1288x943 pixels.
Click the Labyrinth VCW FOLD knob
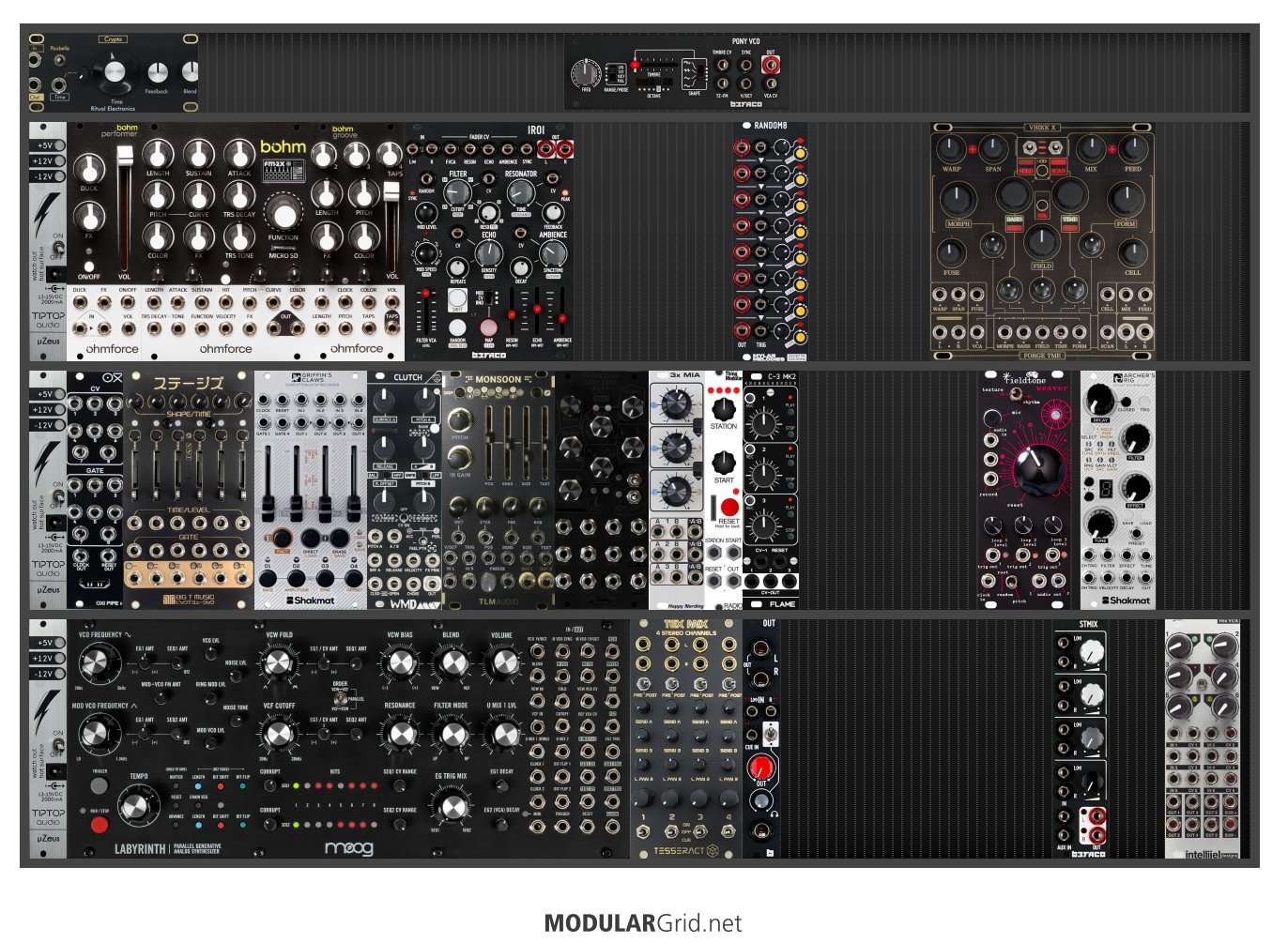279,664
